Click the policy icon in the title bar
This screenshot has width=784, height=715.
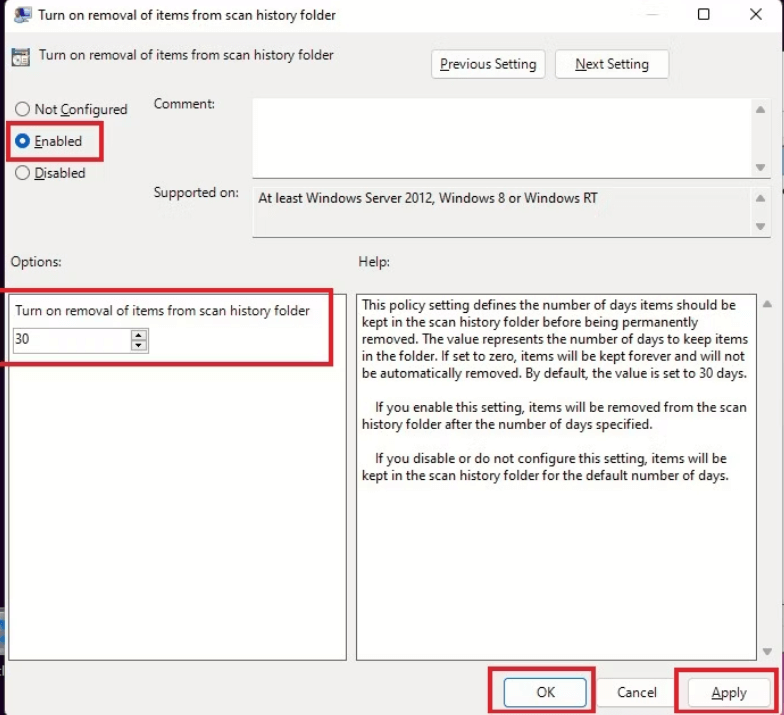click(21, 15)
